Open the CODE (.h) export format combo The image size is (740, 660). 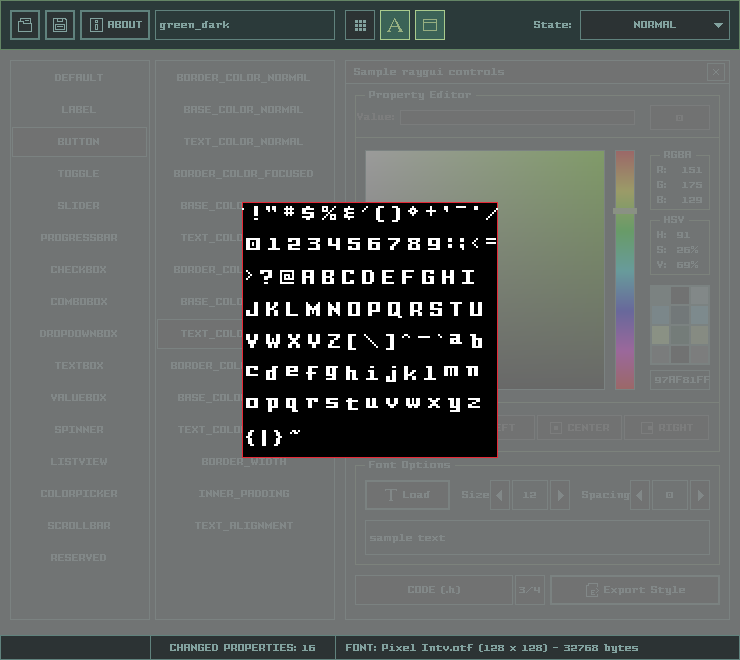tap(433, 590)
